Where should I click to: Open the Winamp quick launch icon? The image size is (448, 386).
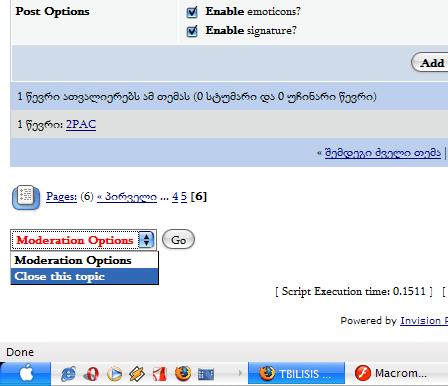click(x=137, y=374)
